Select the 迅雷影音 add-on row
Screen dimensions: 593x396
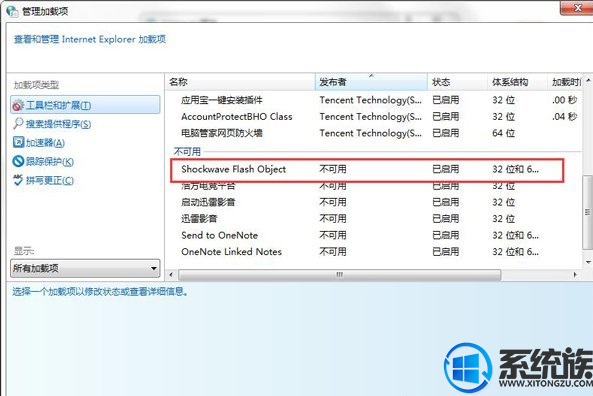(374, 219)
